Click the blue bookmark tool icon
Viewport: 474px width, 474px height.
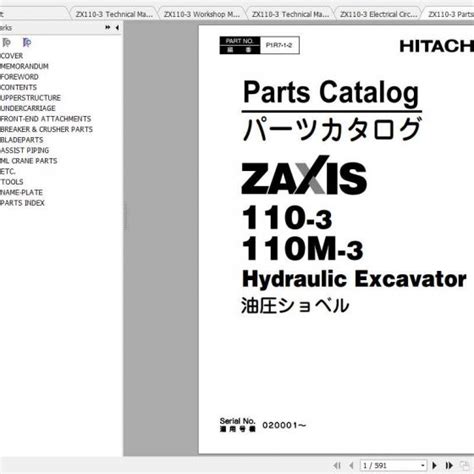pyautogui.click(x=27, y=43)
